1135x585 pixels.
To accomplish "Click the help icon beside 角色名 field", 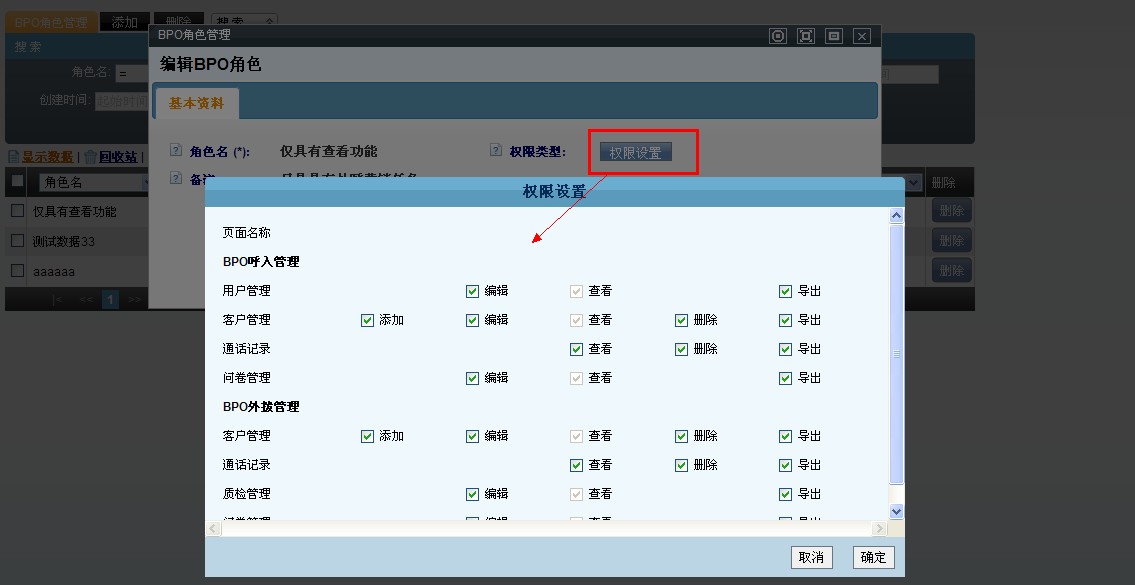I will coord(176,151).
